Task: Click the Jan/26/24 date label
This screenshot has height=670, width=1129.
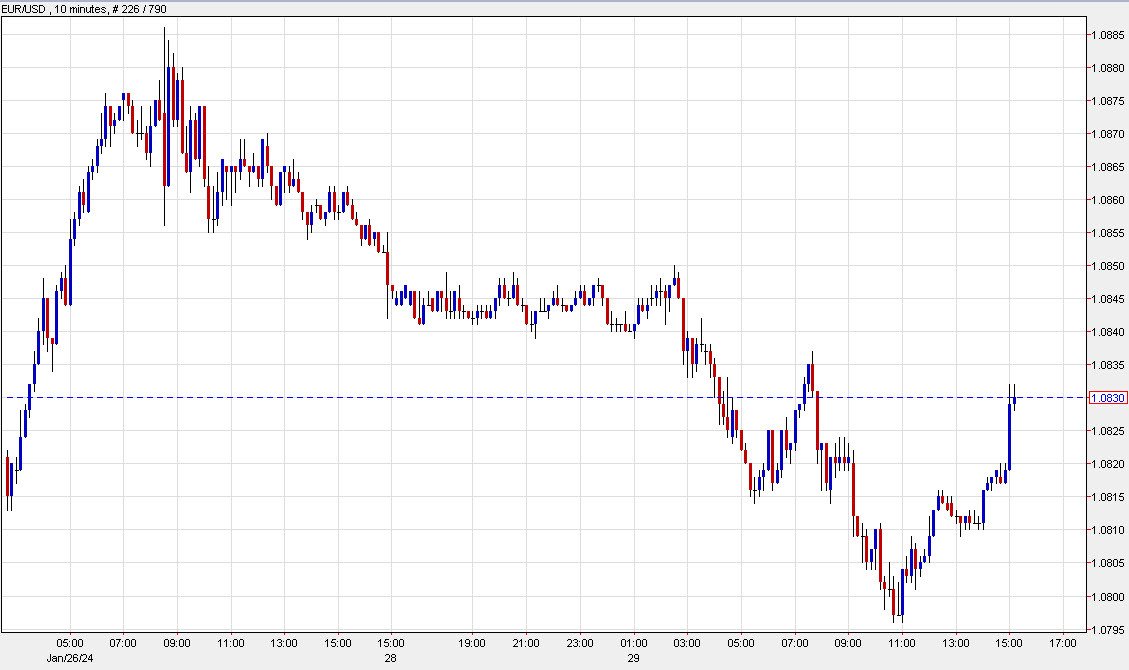Action: (x=70, y=658)
